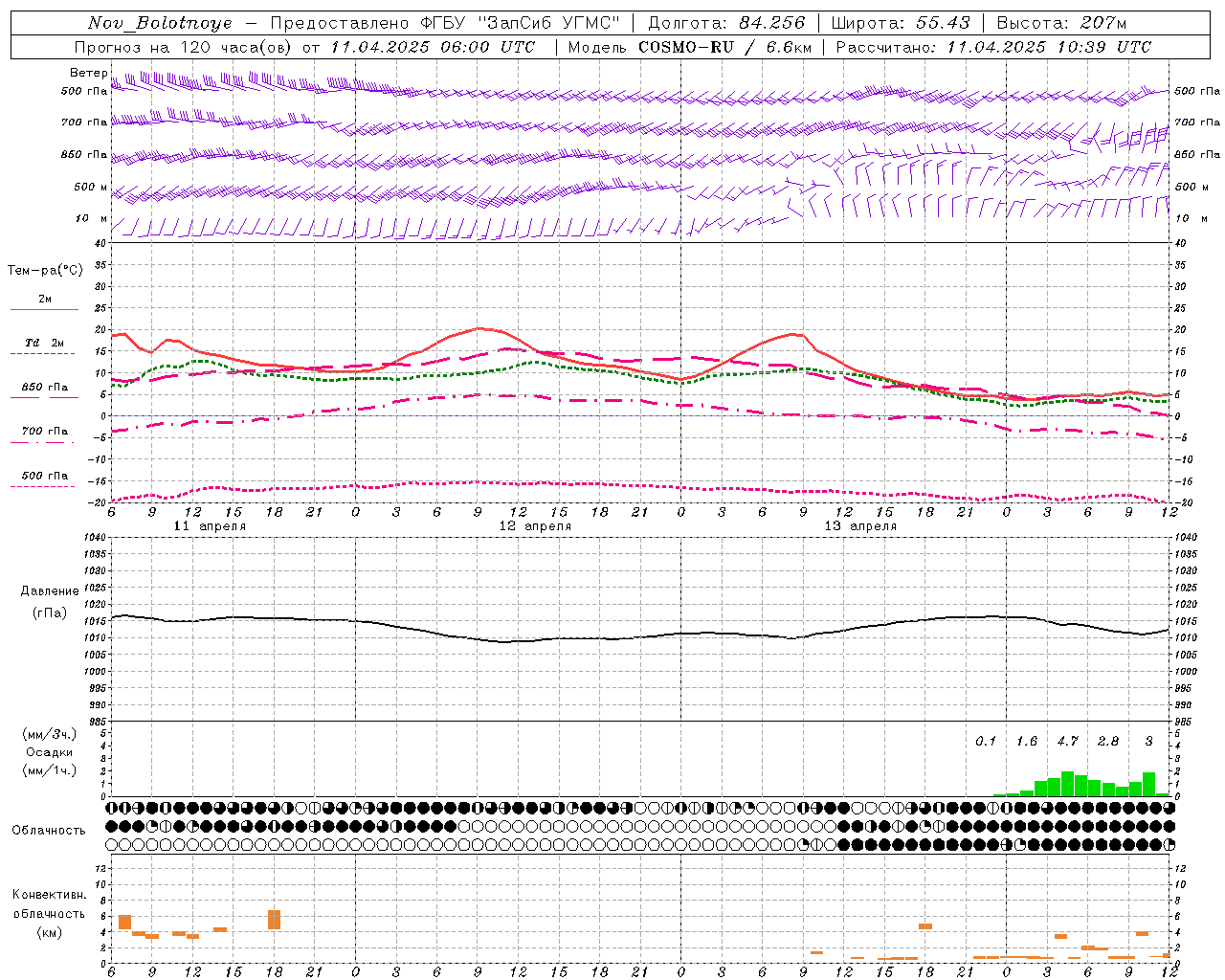Image resolution: width=1225 pixels, height=980 pixels.
Task: Click the forecast start time 11.04.2025 06:00 UTC
Action: coord(433,47)
